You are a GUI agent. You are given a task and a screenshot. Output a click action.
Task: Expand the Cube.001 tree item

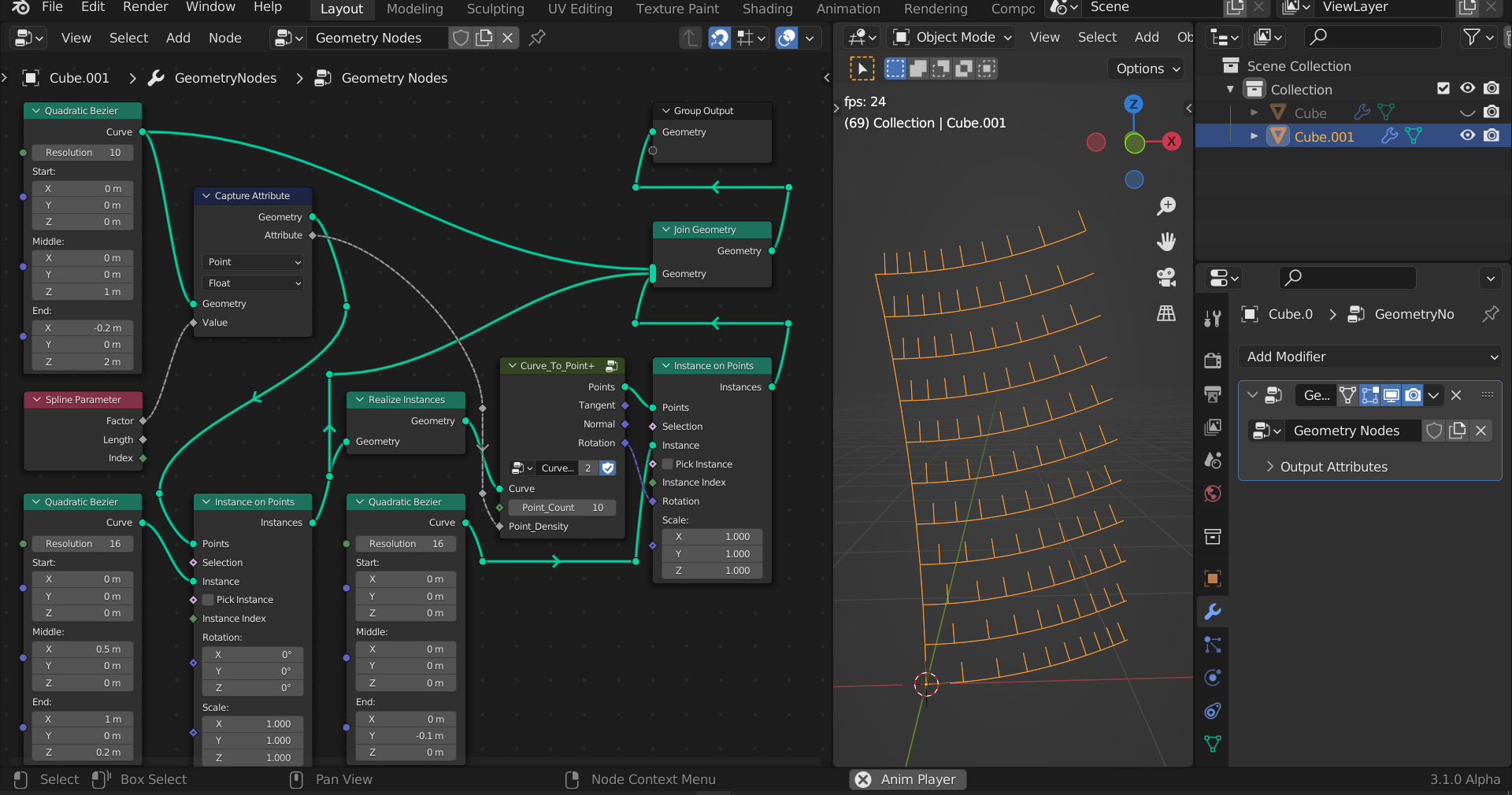(1254, 135)
